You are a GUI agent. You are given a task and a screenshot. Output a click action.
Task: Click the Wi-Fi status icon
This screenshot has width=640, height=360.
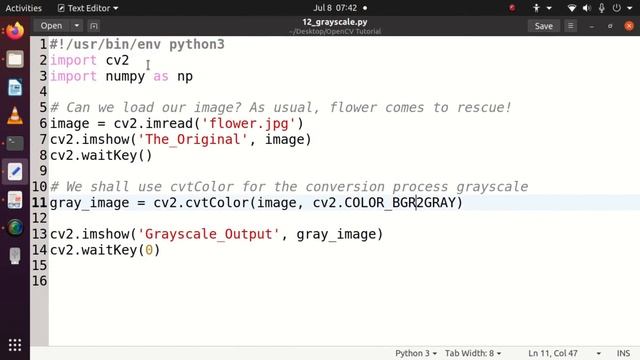(x=571, y=8)
